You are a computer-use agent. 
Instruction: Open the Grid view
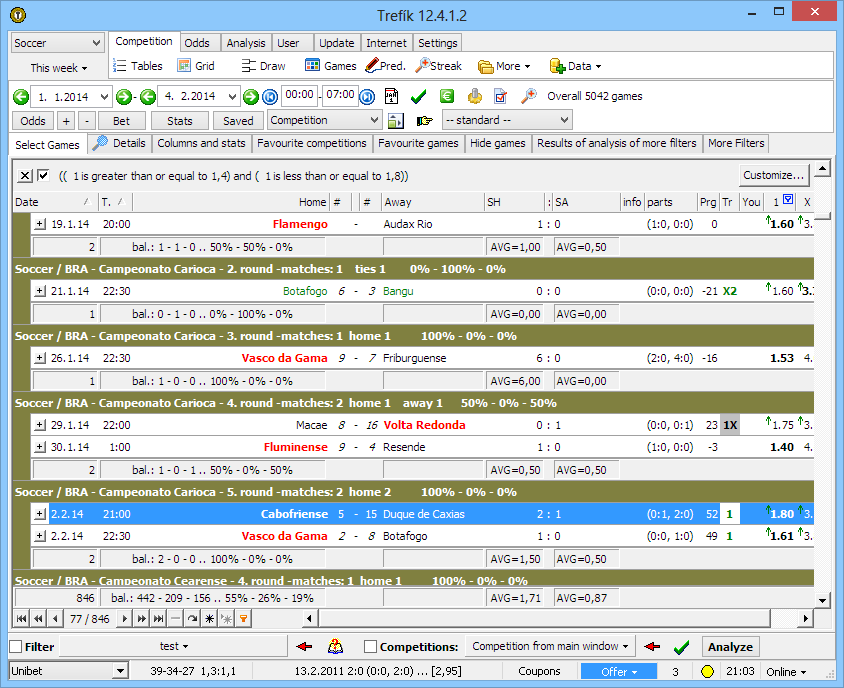[196, 66]
